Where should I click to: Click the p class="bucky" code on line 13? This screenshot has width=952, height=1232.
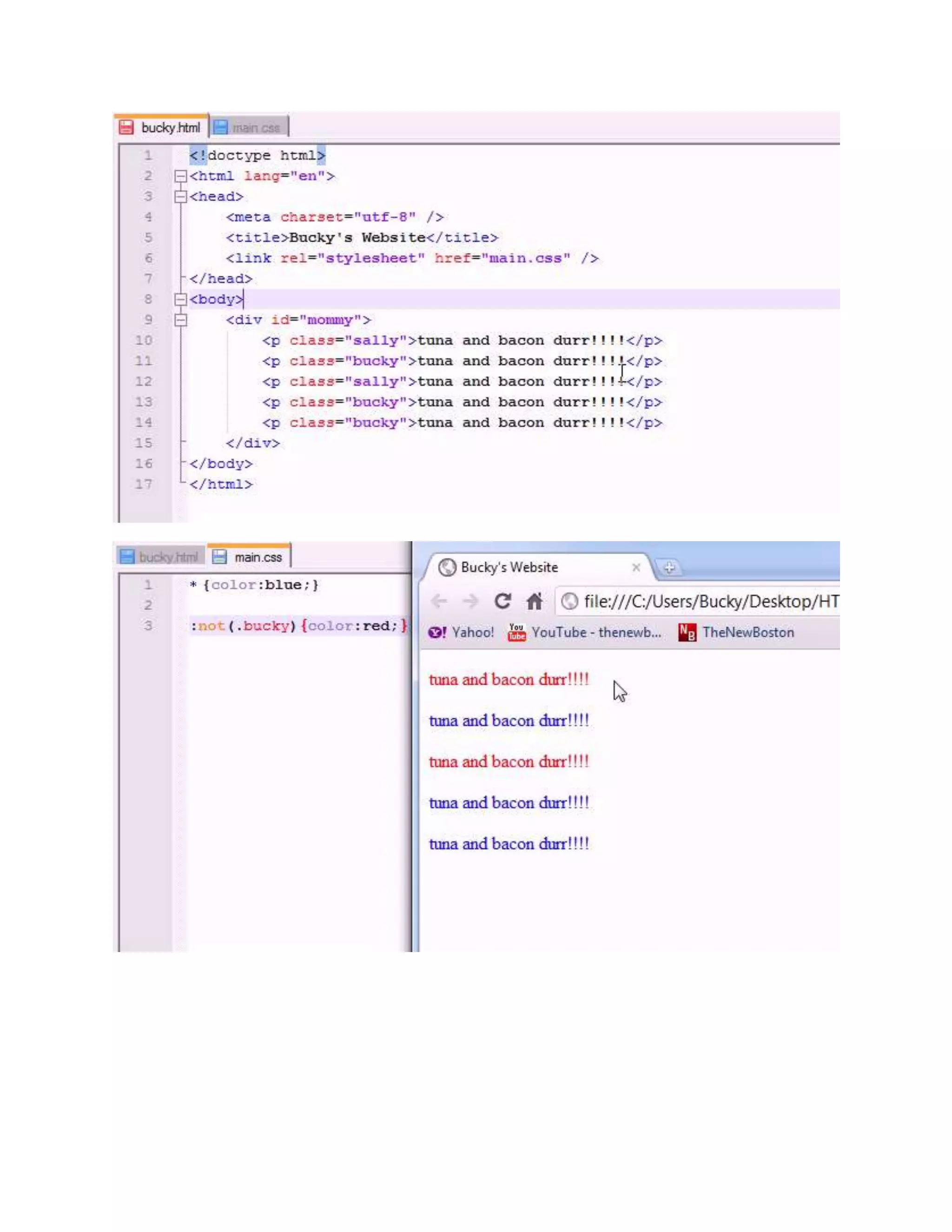tap(462, 402)
